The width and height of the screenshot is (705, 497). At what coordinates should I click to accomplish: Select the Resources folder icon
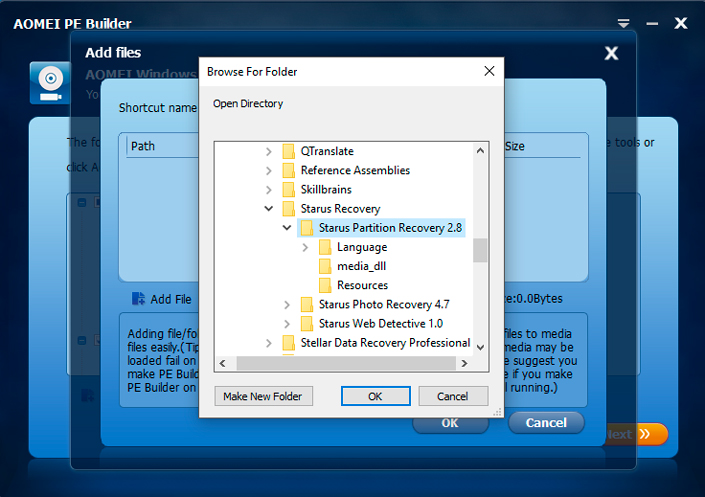click(x=325, y=285)
